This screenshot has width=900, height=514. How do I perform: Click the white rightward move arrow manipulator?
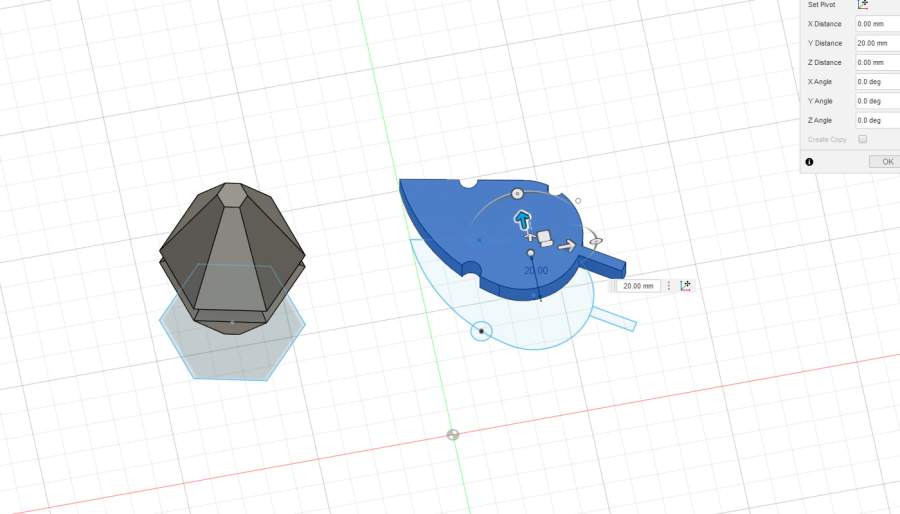[x=567, y=246]
